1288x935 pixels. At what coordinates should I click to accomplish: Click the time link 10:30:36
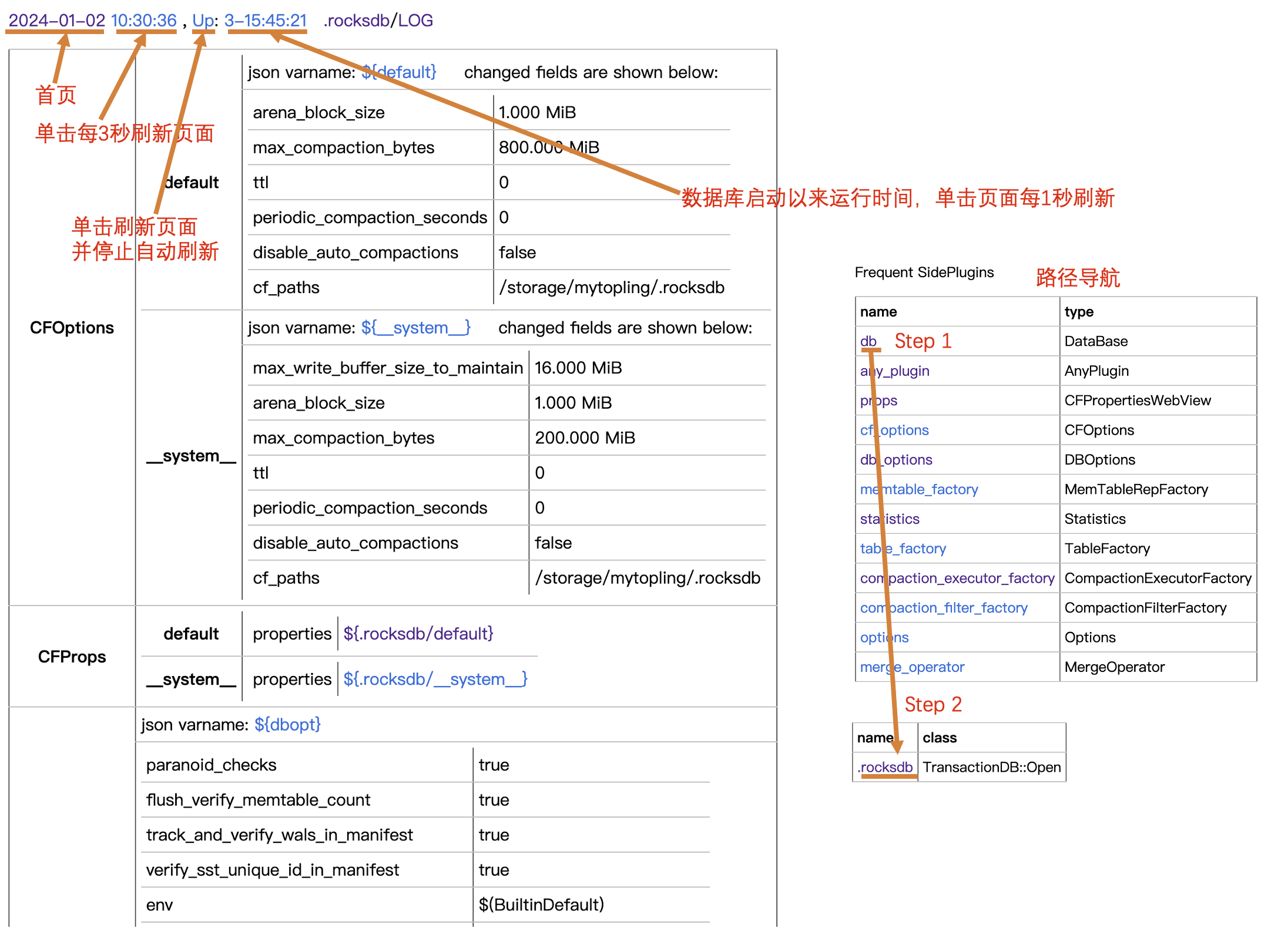tap(143, 21)
